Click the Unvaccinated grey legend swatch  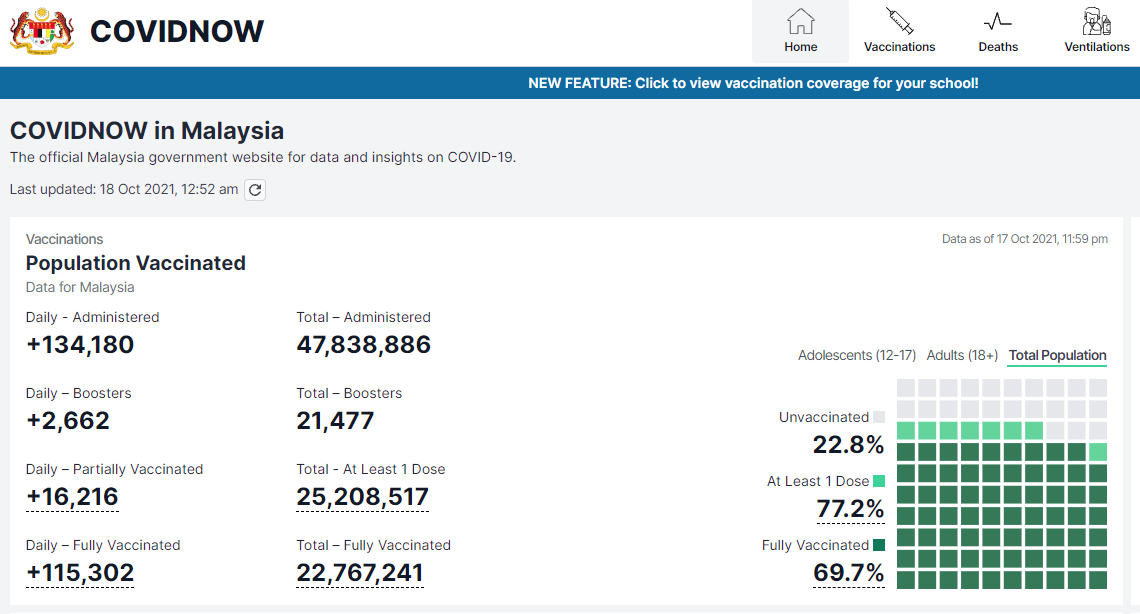[x=879, y=417]
